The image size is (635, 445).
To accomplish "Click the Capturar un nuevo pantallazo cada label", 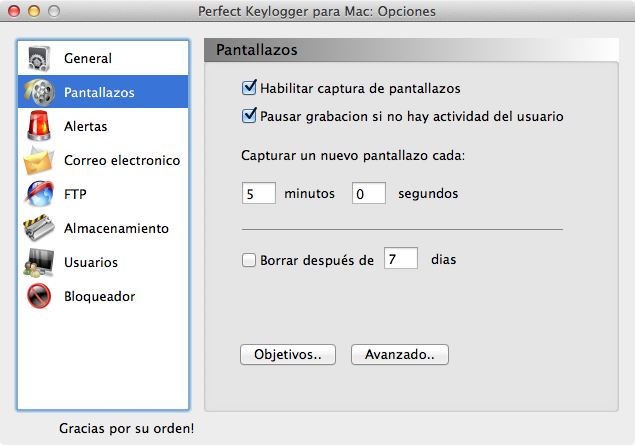I will pyautogui.click(x=353, y=155).
